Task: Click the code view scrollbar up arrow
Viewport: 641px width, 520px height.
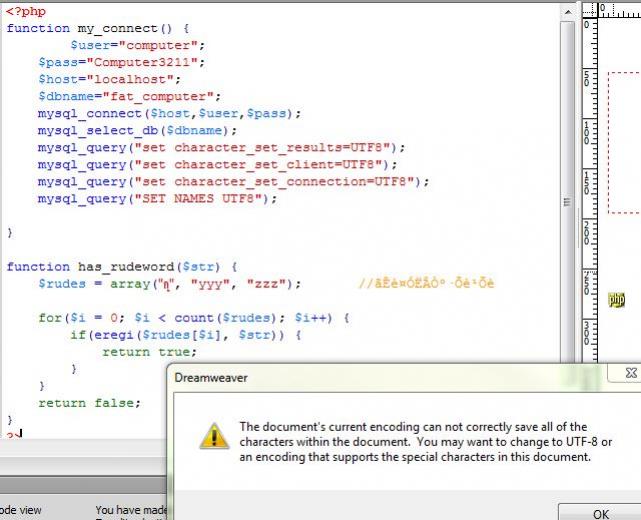Action: 568,12
